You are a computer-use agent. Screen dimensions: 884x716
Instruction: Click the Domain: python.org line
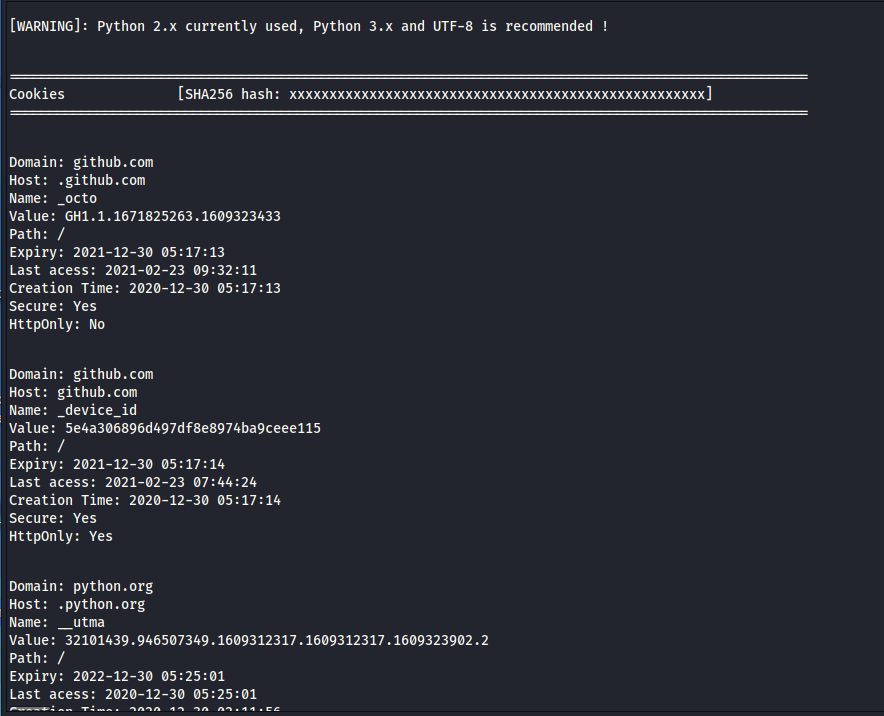click(81, 586)
